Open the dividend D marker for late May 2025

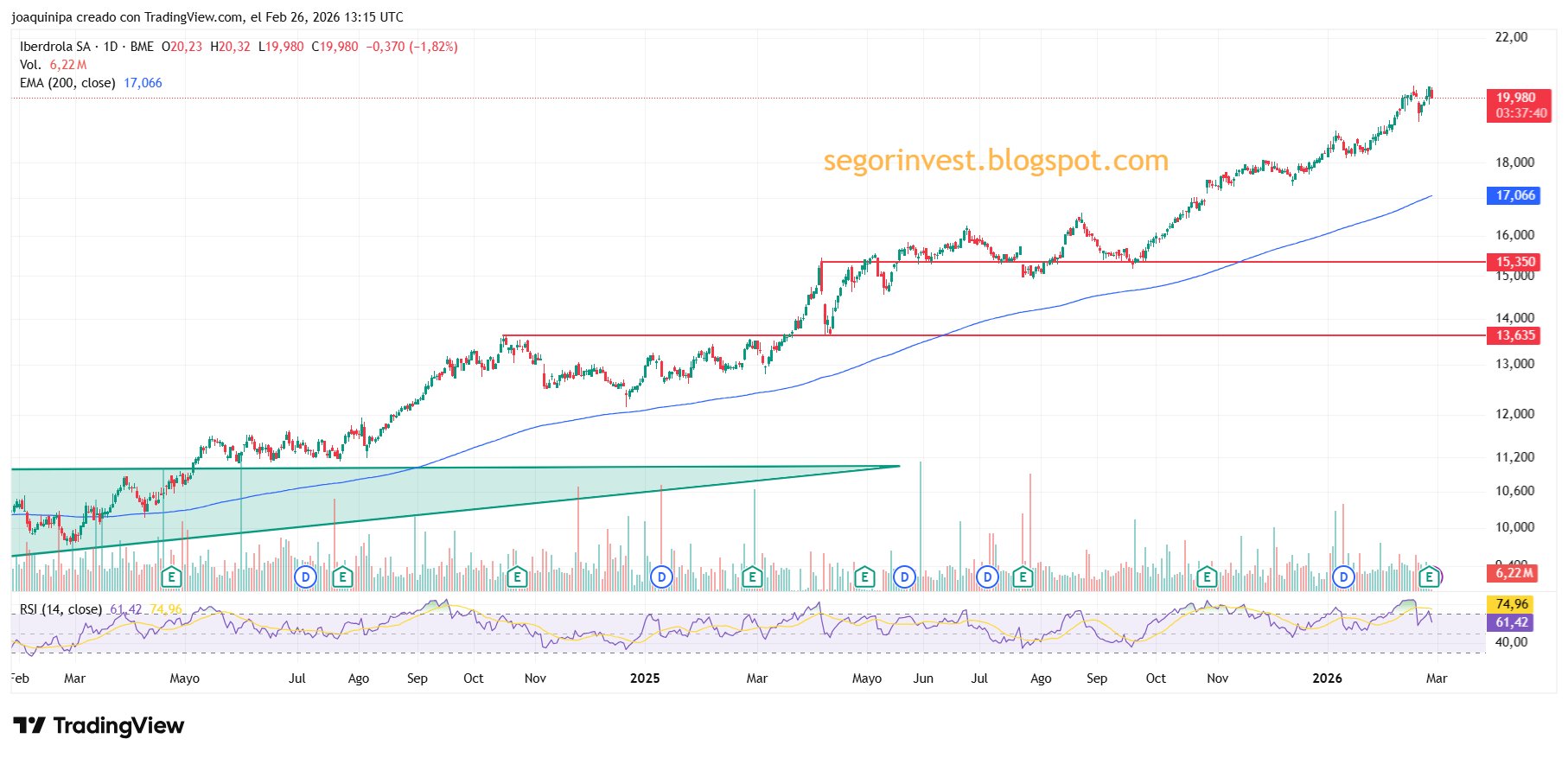(904, 576)
